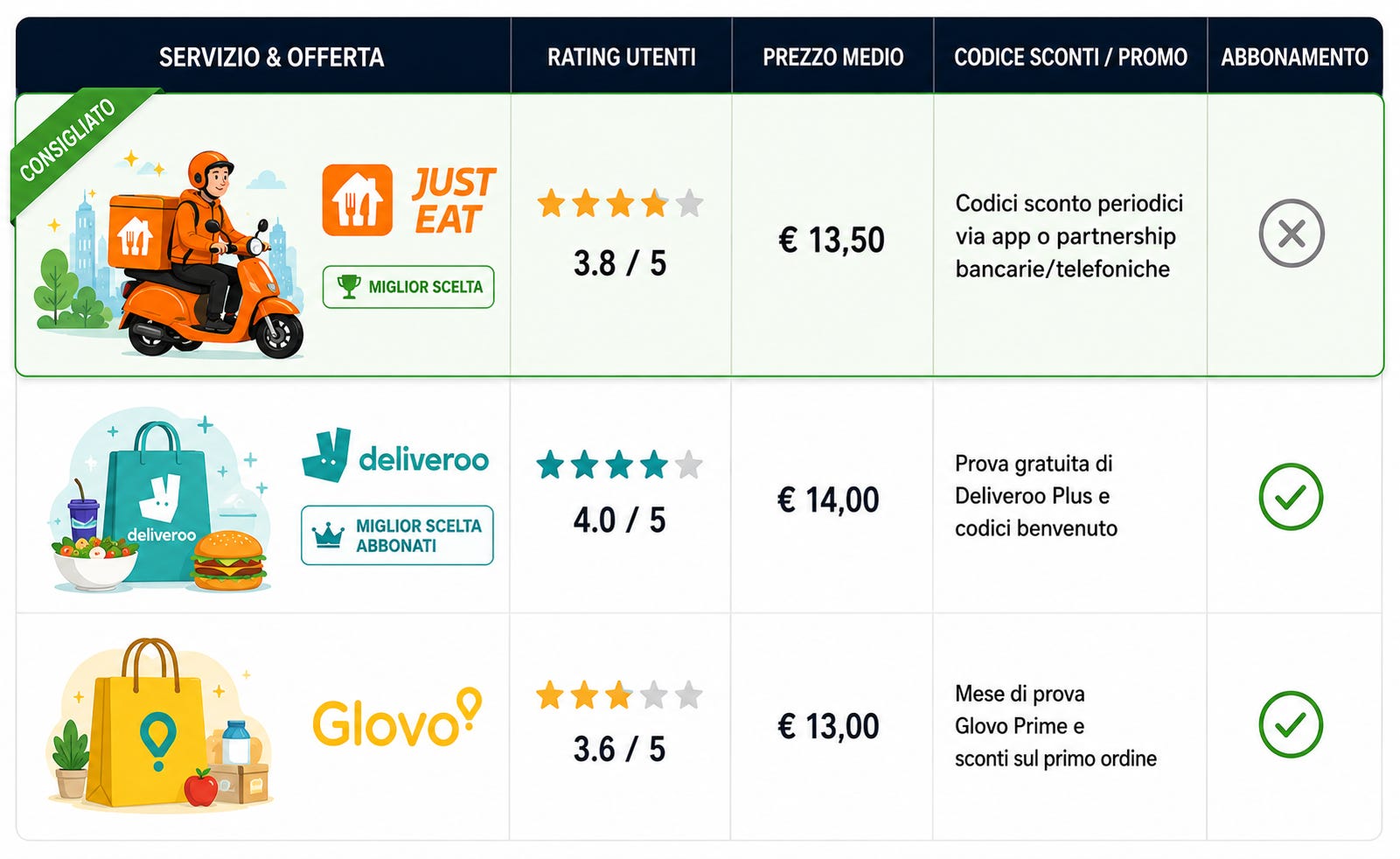Click the Abbonamento column header
This screenshot has height=859, width=1400.
tap(1295, 58)
